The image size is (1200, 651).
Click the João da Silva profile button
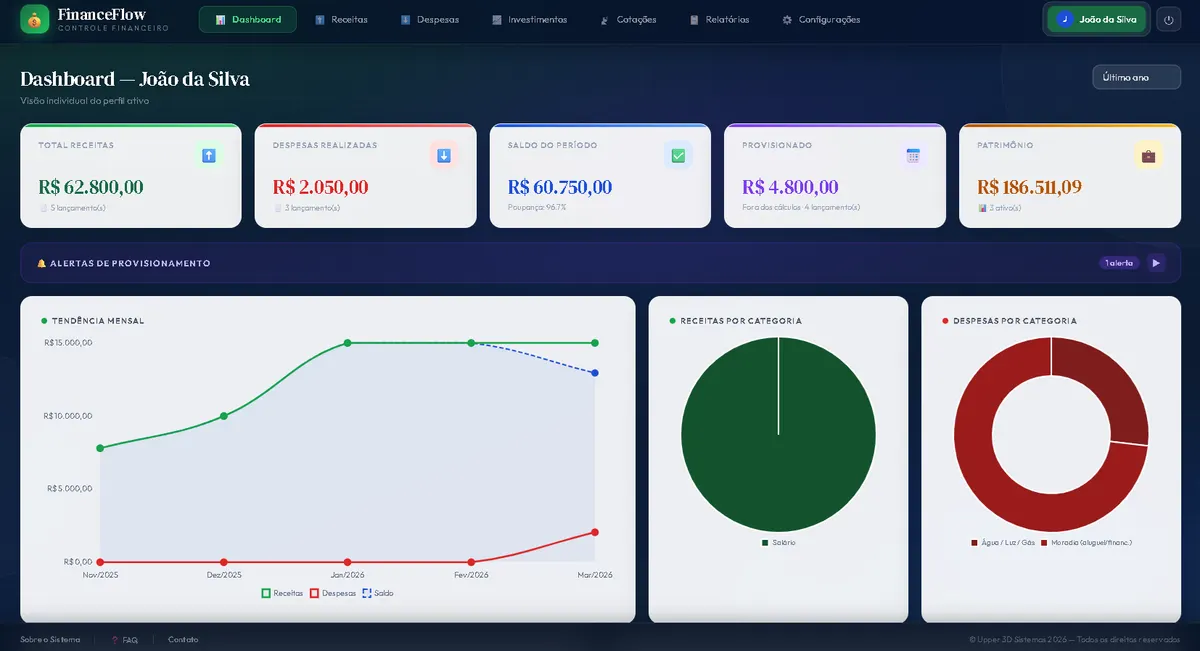tap(1097, 19)
